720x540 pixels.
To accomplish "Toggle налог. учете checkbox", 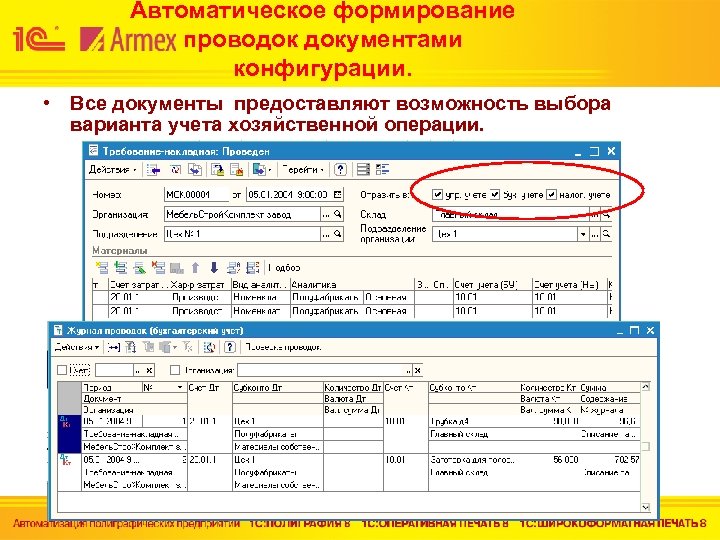I will pyautogui.click(x=551, y=195).
